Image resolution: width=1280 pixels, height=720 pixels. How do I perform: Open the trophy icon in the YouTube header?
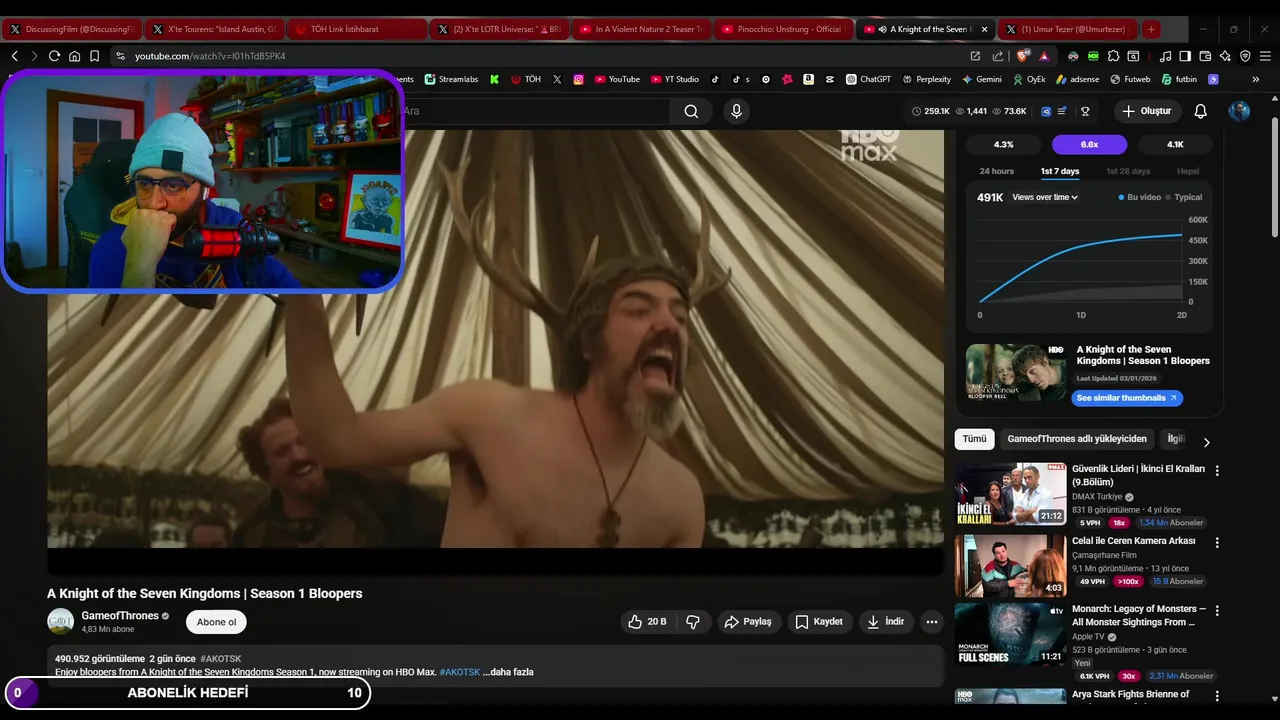[x=1085, y=111]
